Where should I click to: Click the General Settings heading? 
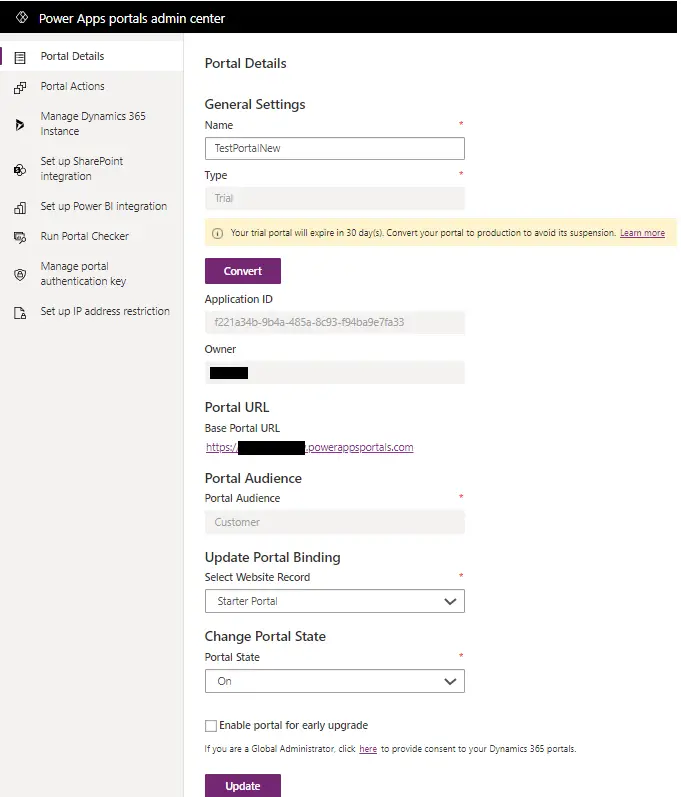coord(255,104)
